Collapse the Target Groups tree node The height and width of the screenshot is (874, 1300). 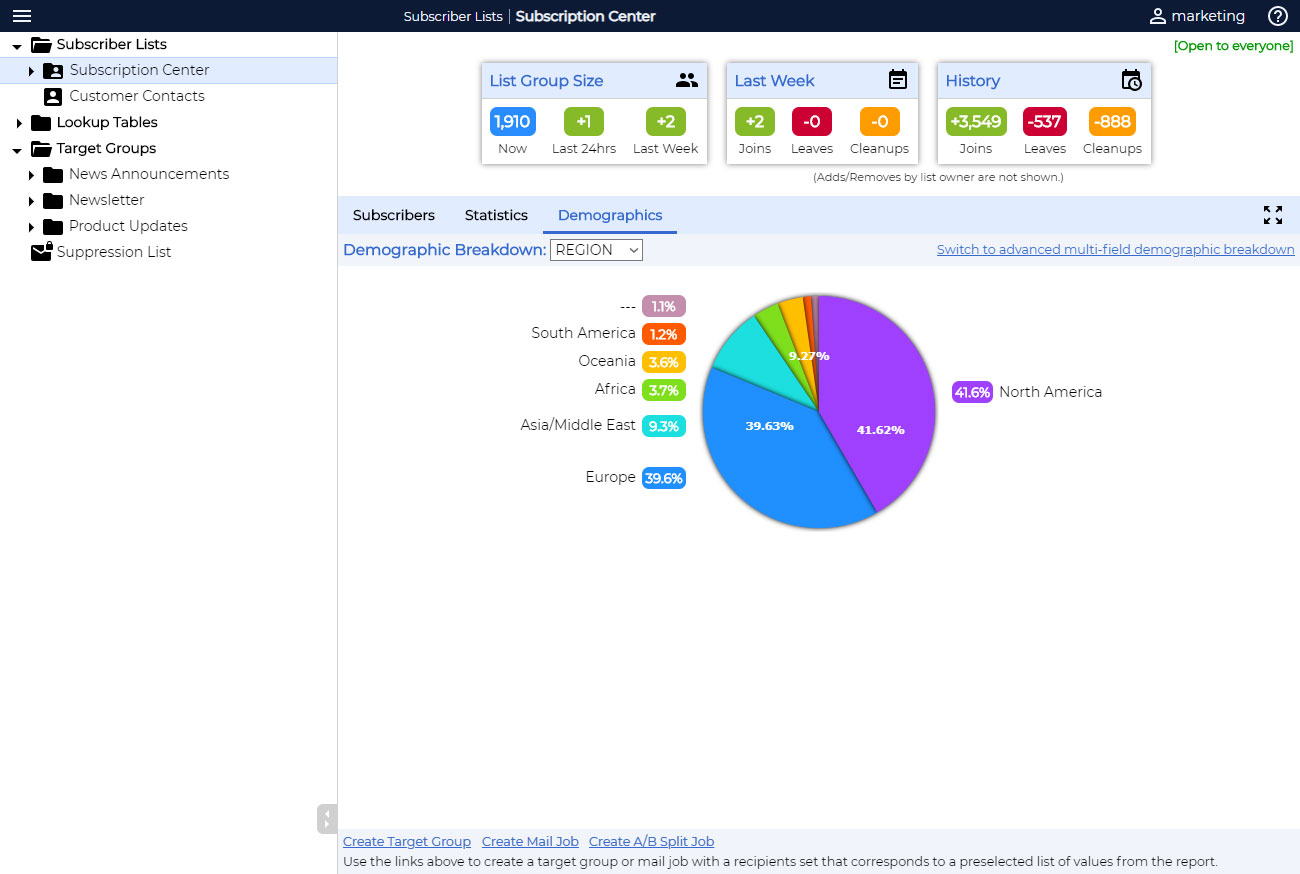tap(17, 150)
